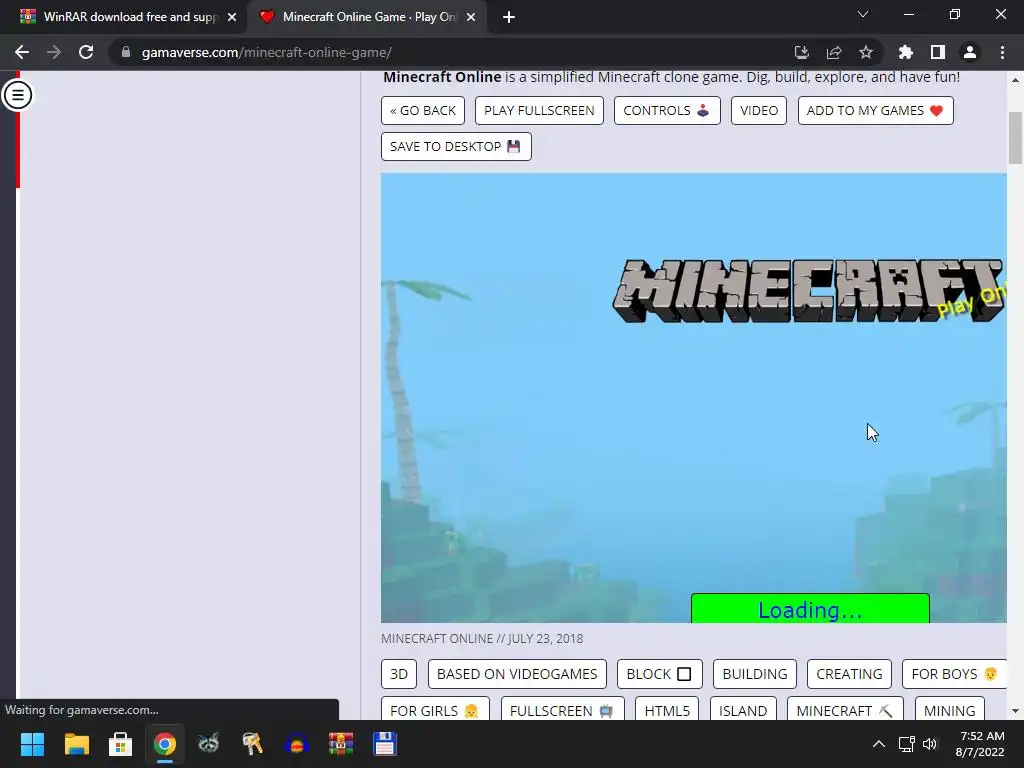Screen dimensions: 1024x768
Task: Click the GO BACK button
Action: pyautogui.click(x=423, y=110)
